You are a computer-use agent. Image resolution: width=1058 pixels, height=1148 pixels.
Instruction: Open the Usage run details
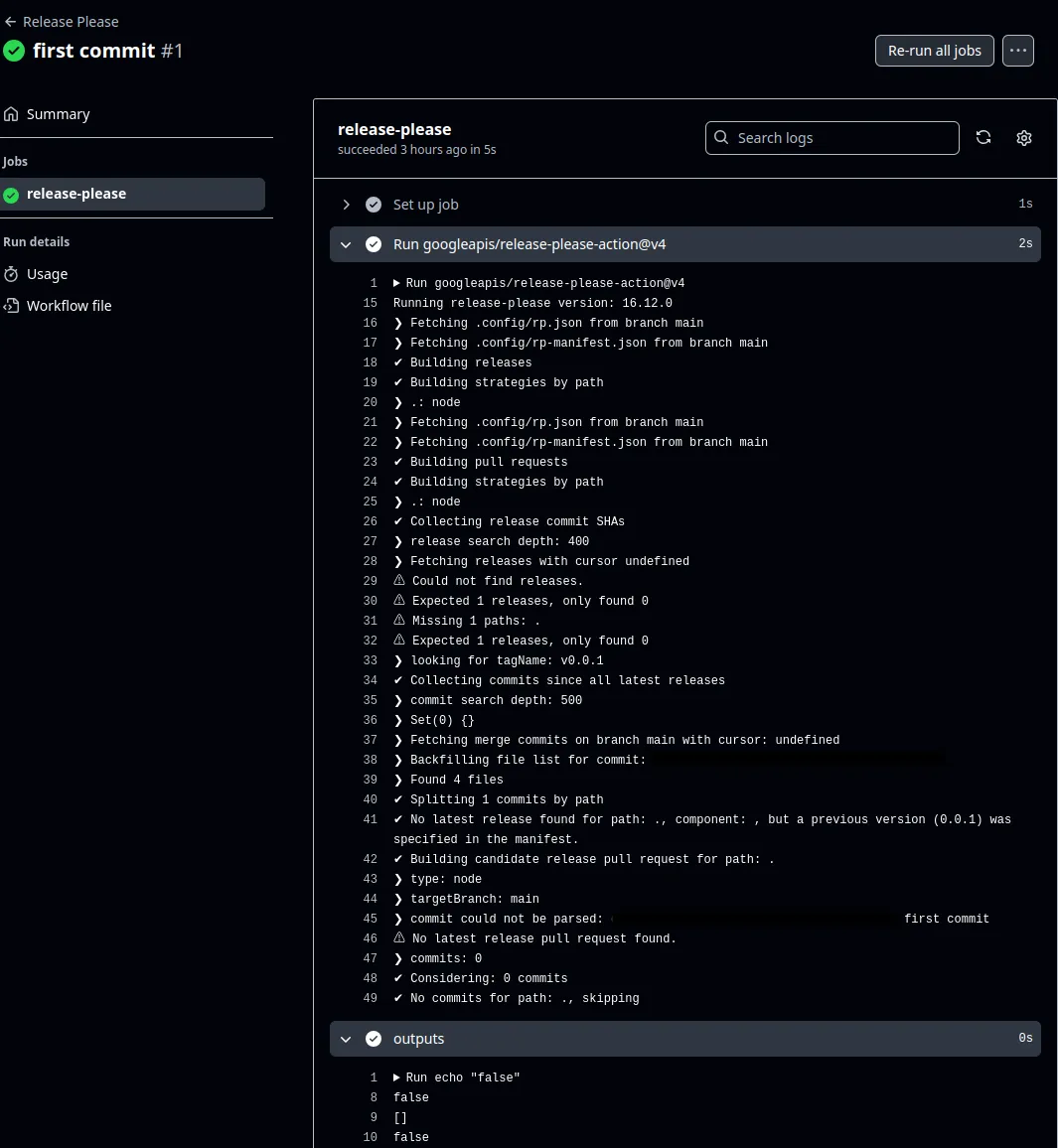47,274
